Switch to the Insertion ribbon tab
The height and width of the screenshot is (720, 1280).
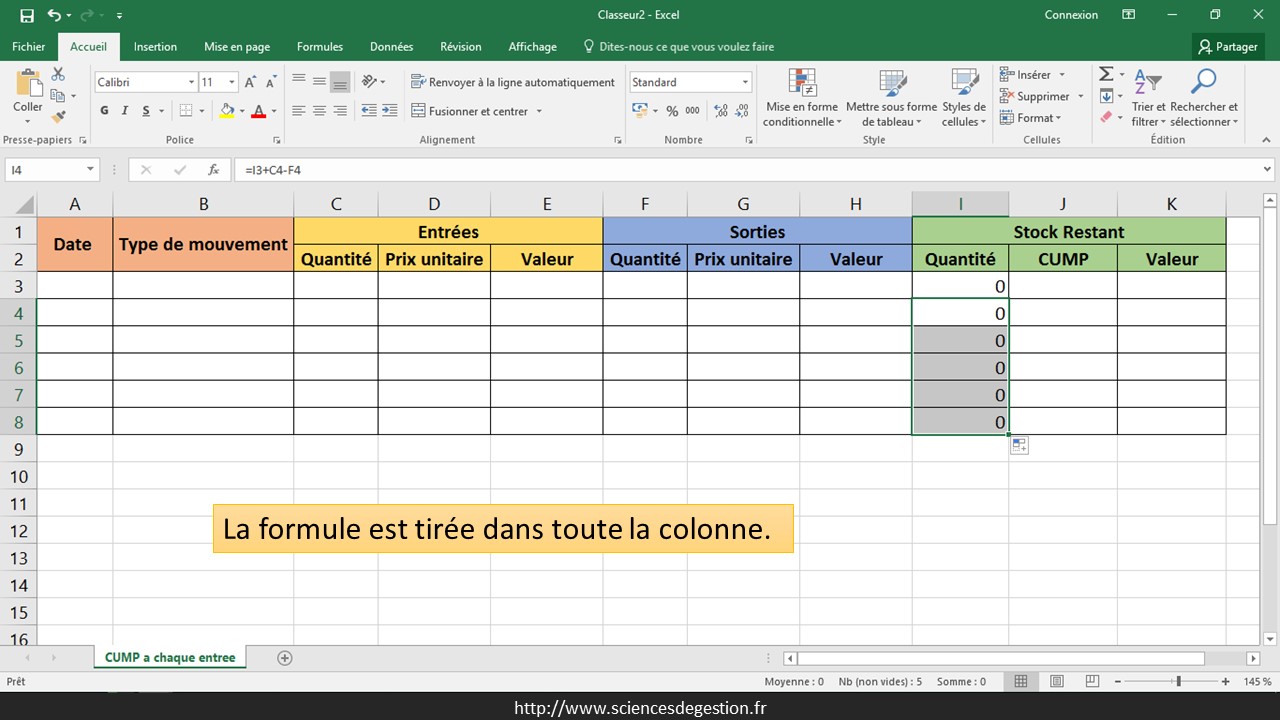[x=155, y=46]
